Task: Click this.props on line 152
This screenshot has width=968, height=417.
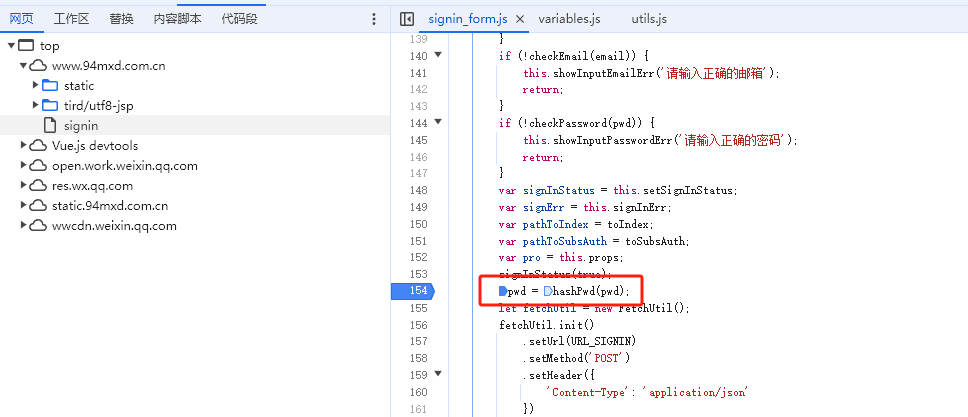Action: [x=591, y=258]
